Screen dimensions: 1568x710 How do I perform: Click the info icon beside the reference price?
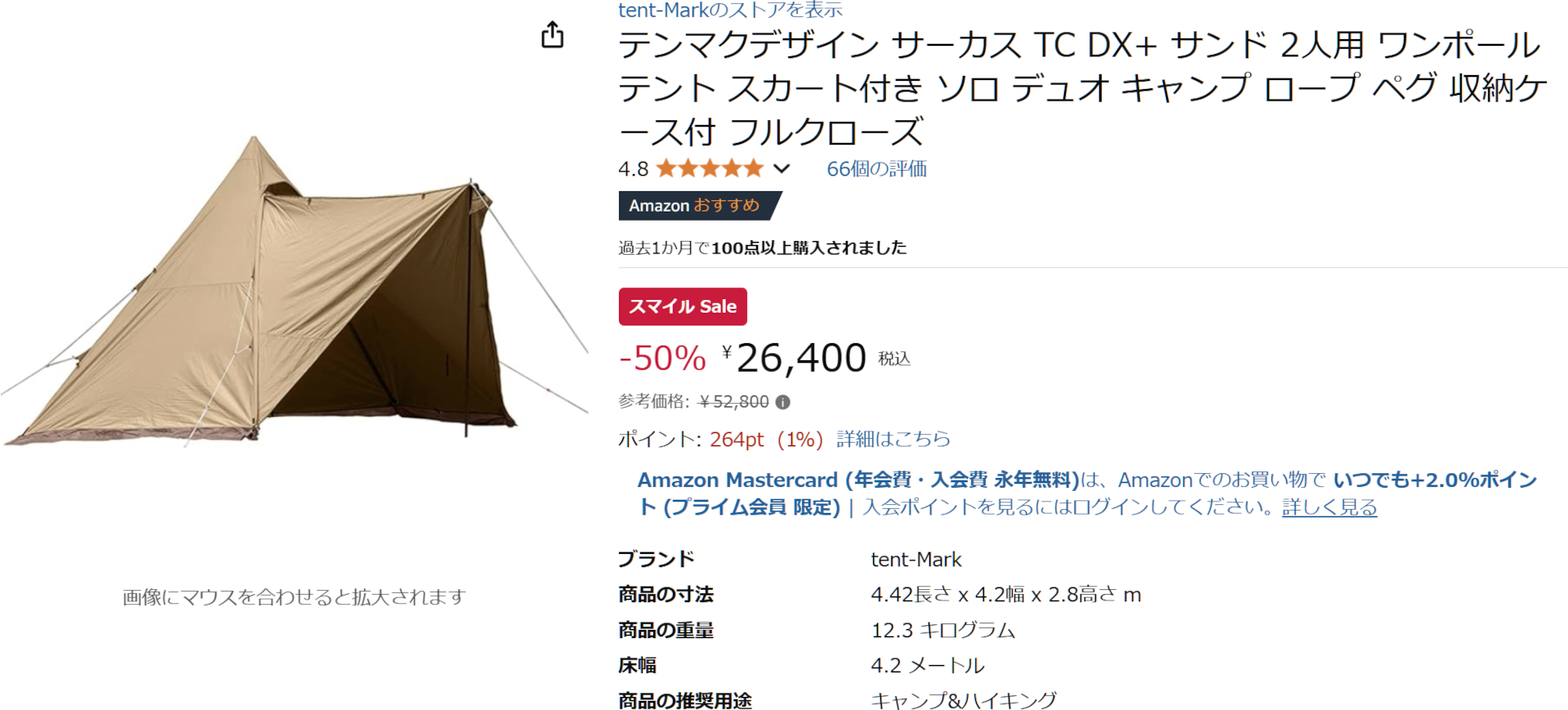(x=782, y=402)
